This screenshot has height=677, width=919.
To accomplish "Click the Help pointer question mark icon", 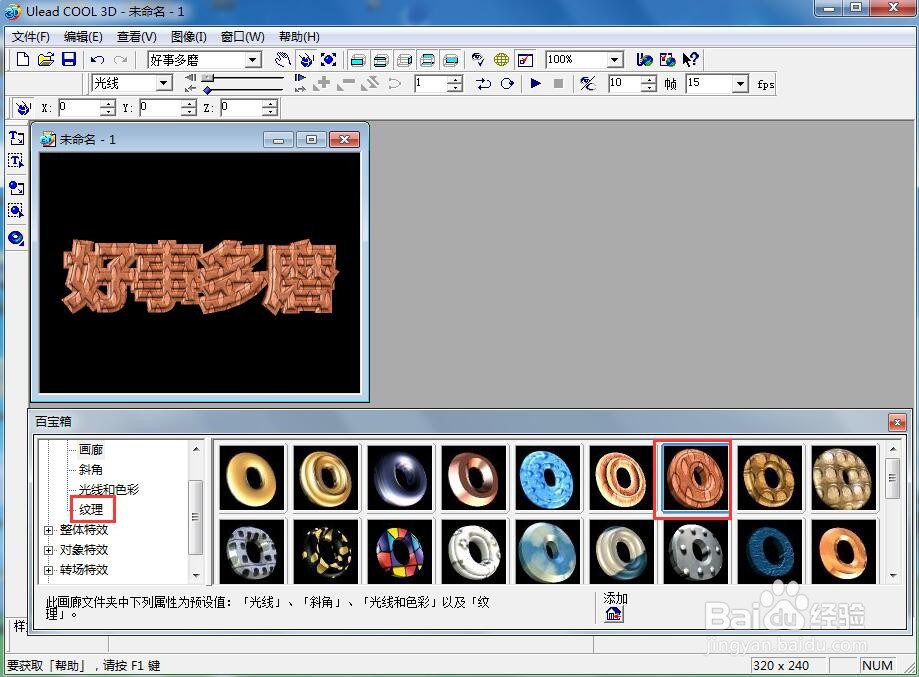I will point(690,59).
